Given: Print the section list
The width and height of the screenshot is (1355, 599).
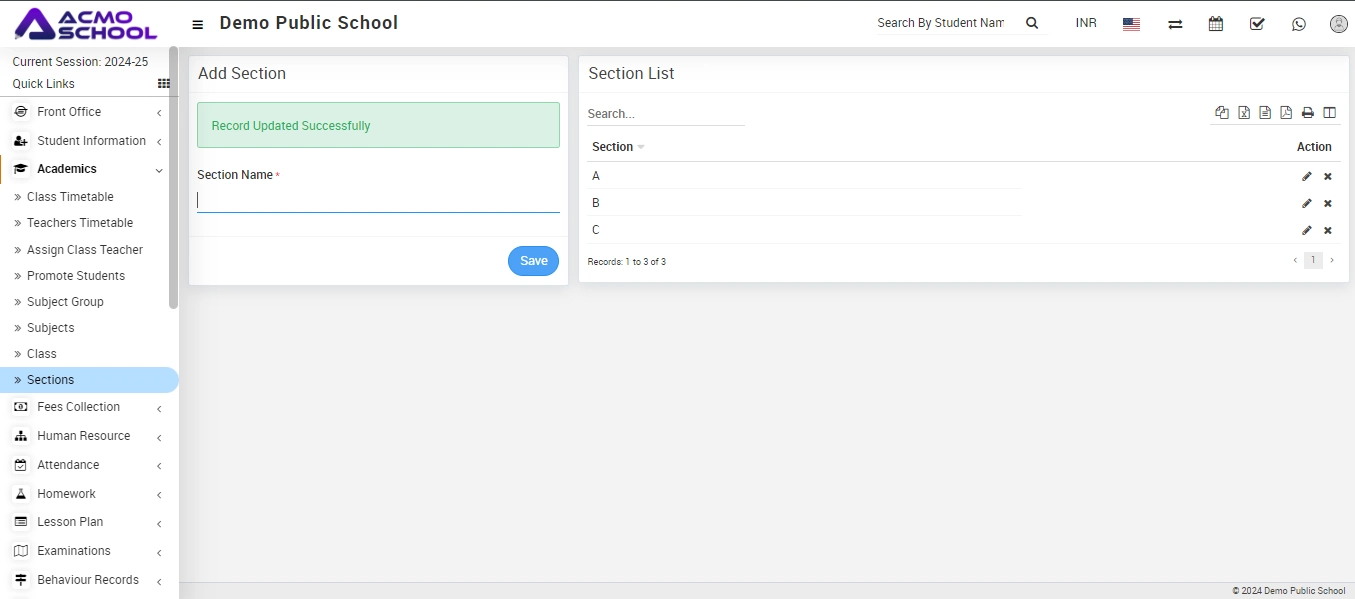Looking at the screenshot, I should coord(1307,113).
